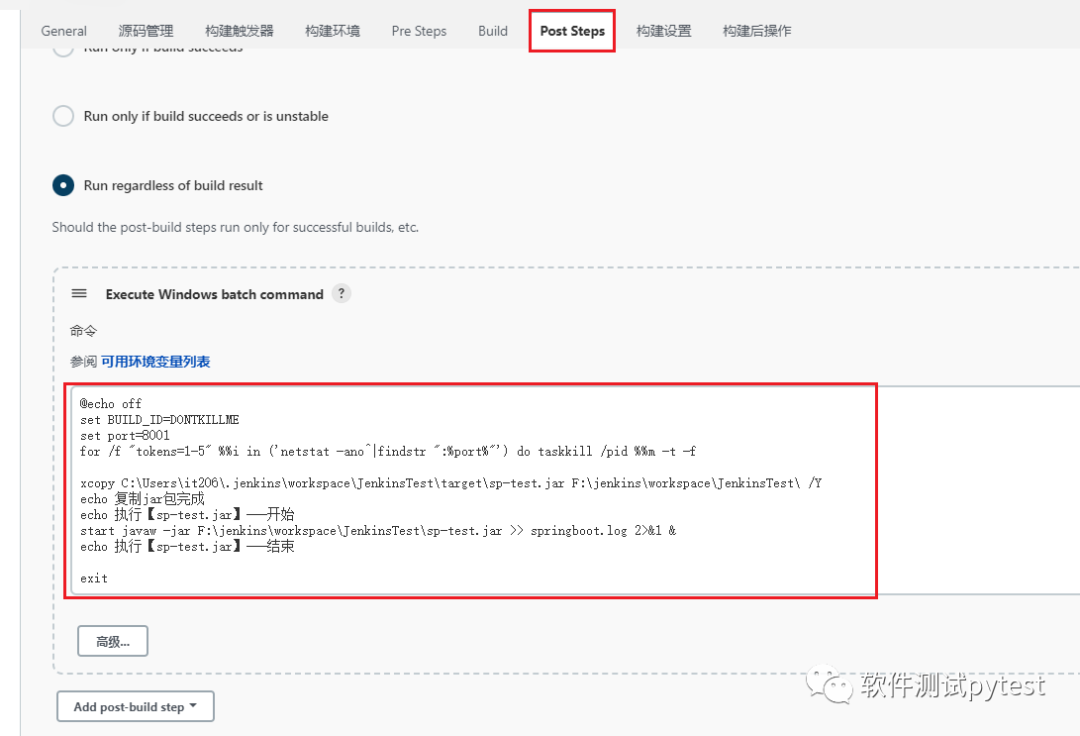Open help for Execute Windows batch command
Screen dimensions: 1080x736
341,293
